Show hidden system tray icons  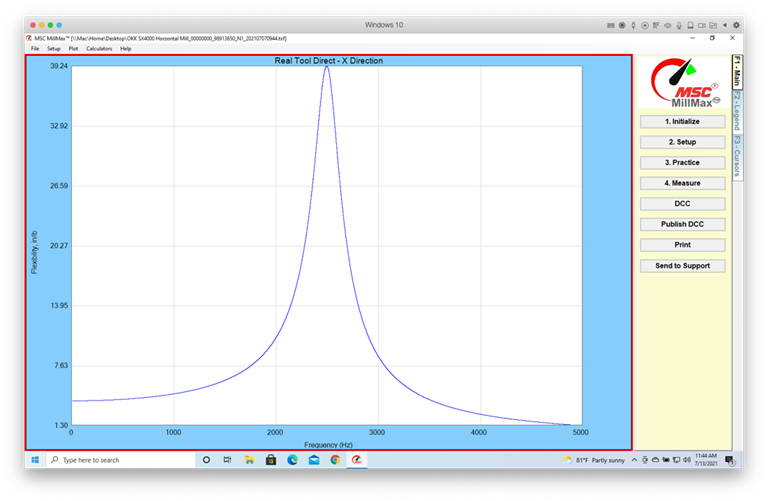click(x=634, y=460)
